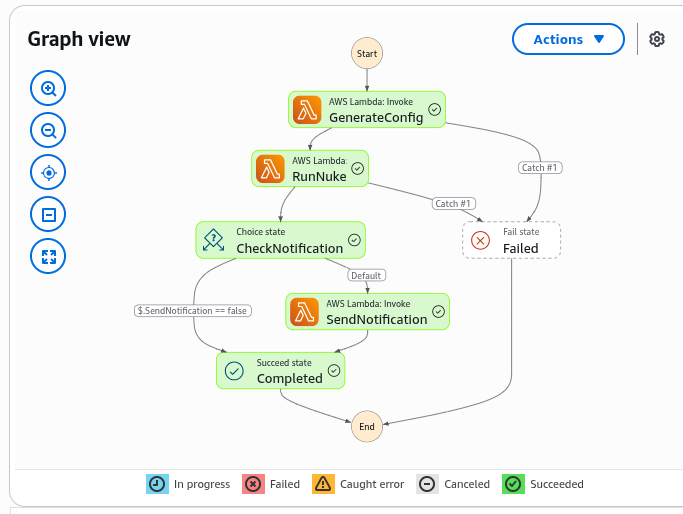Click the Caught error legend warning swatch

point(323,484)
